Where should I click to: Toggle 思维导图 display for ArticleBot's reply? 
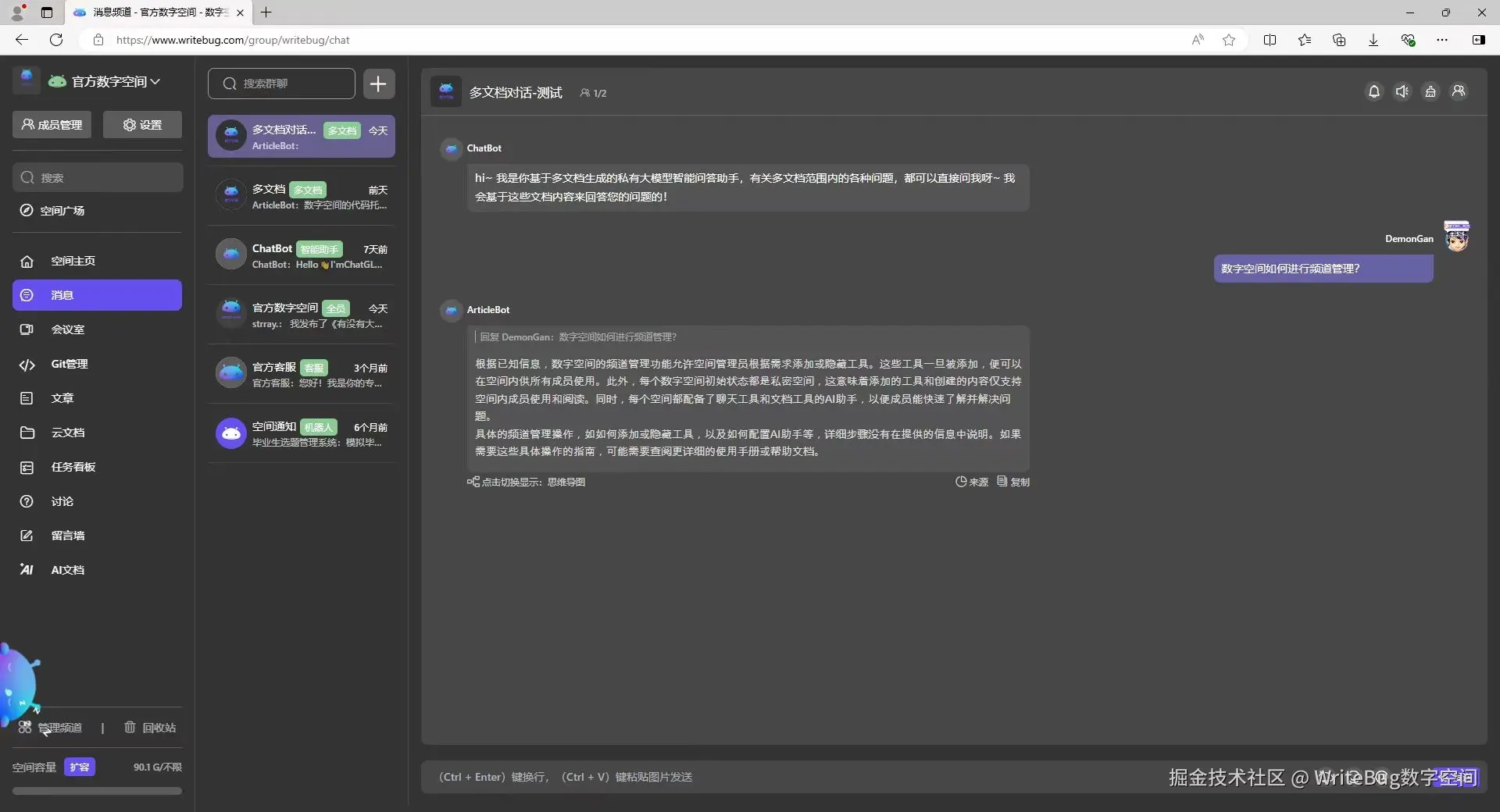tap(526, 482)
